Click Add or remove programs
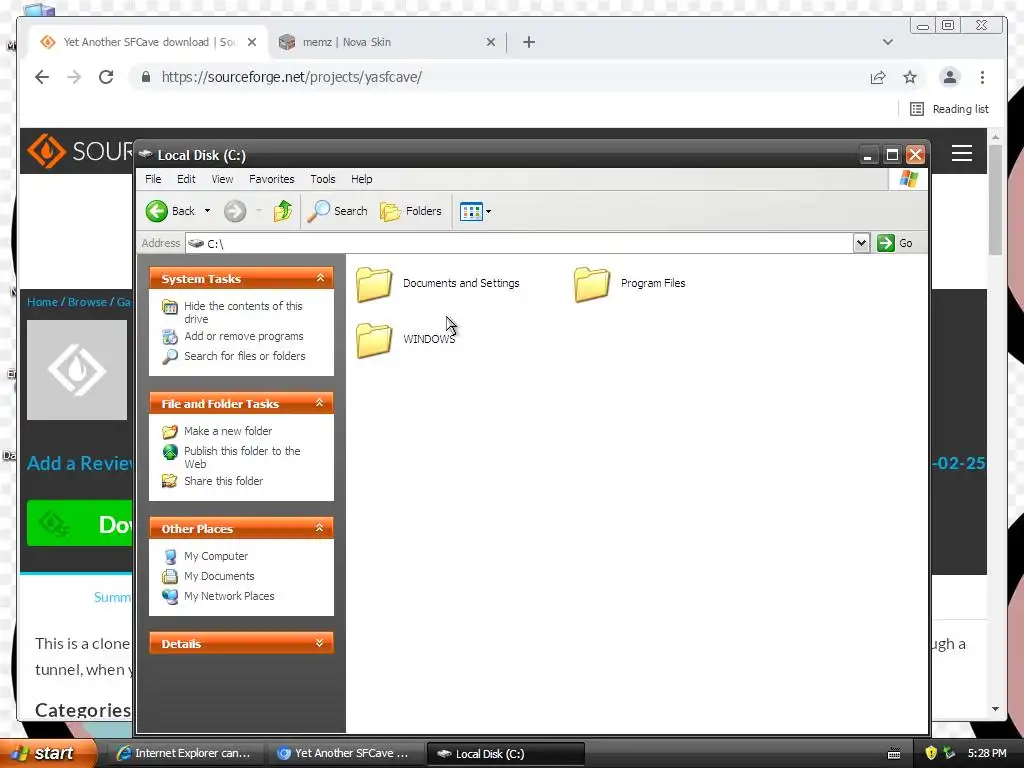The width and height of the screenshot is (1024, 768). pyautogui.click(x=244, y=336)
